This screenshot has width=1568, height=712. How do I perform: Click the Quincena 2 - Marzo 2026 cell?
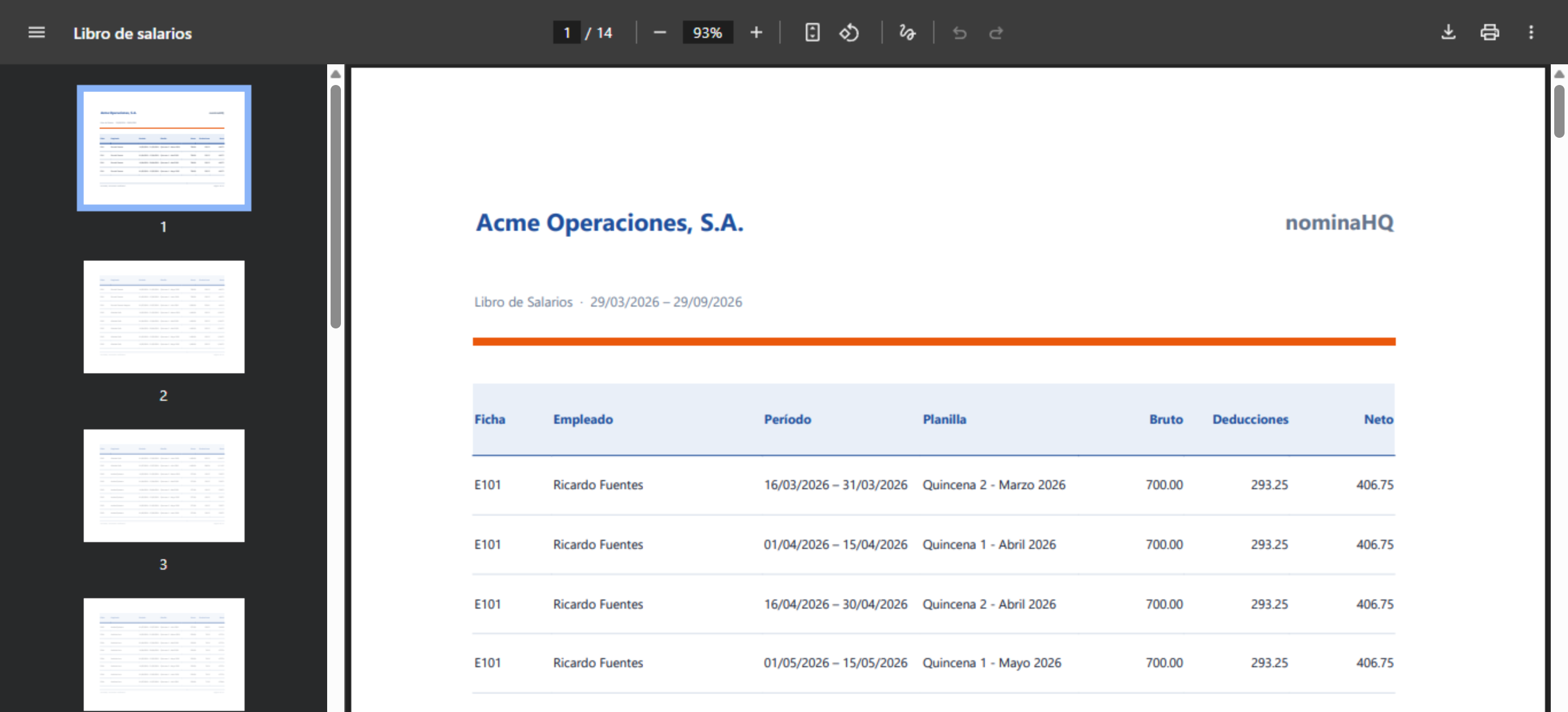coord(993,485)
